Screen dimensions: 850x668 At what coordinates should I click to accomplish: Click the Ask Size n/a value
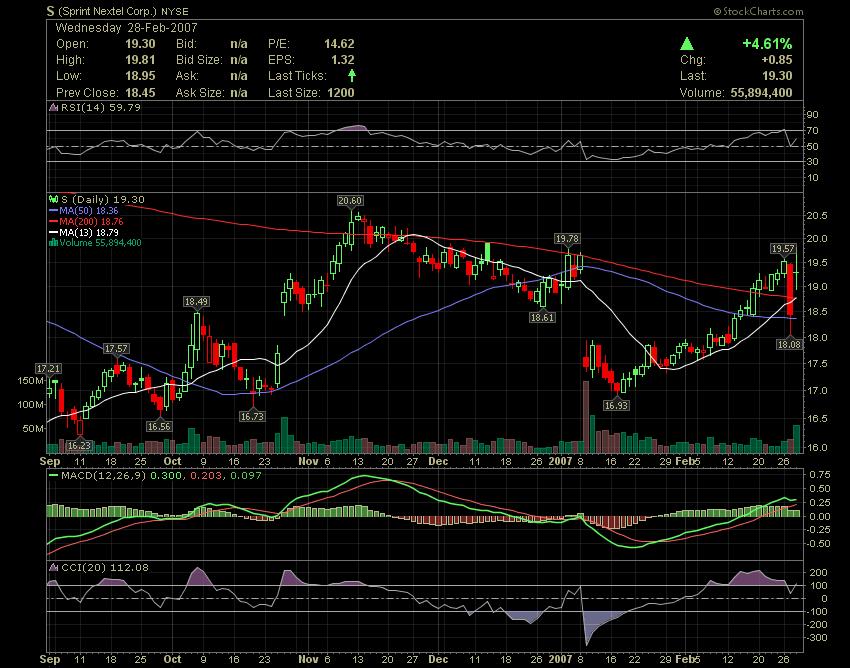pos(239,93)
